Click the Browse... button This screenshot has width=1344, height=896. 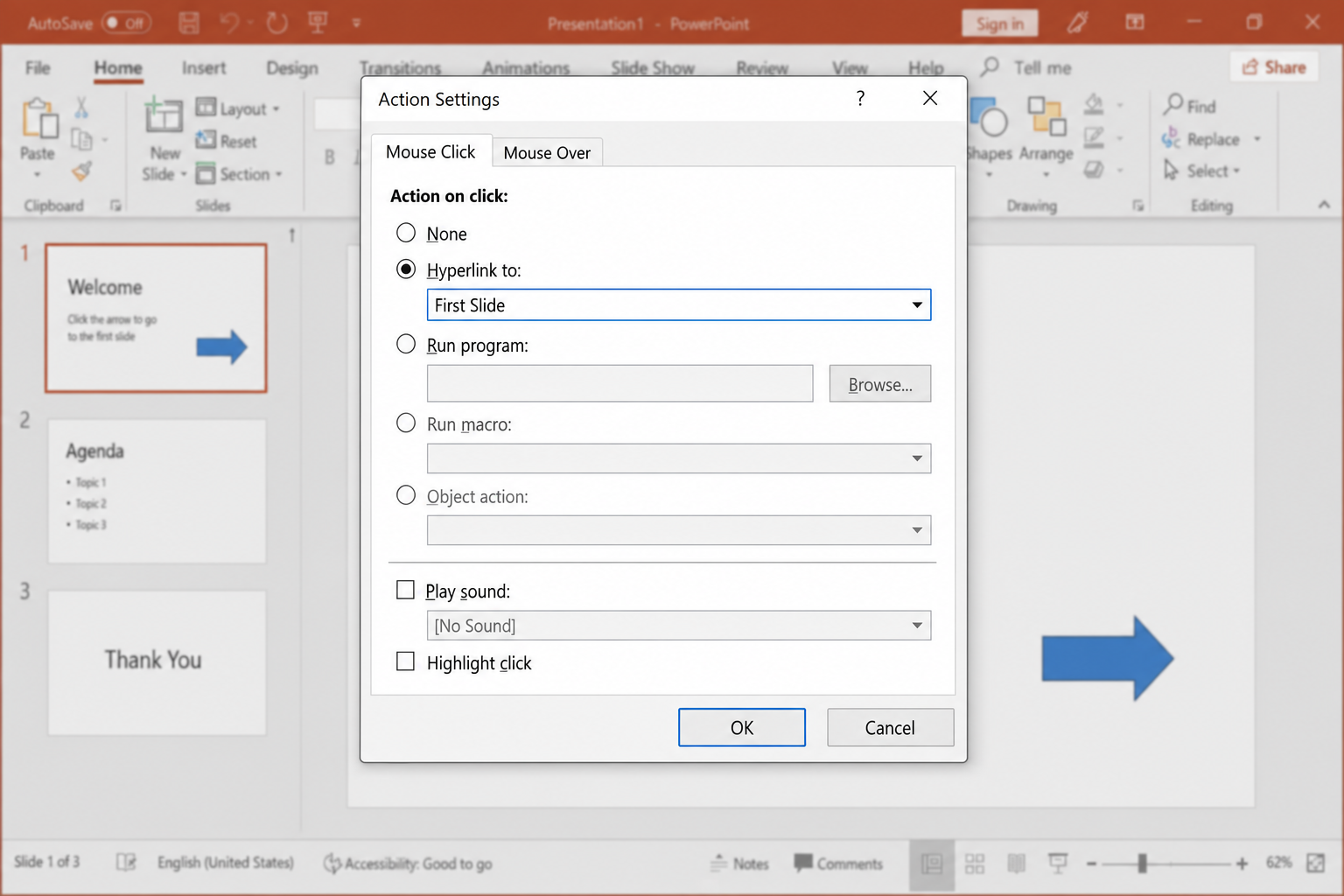point(880,384)
